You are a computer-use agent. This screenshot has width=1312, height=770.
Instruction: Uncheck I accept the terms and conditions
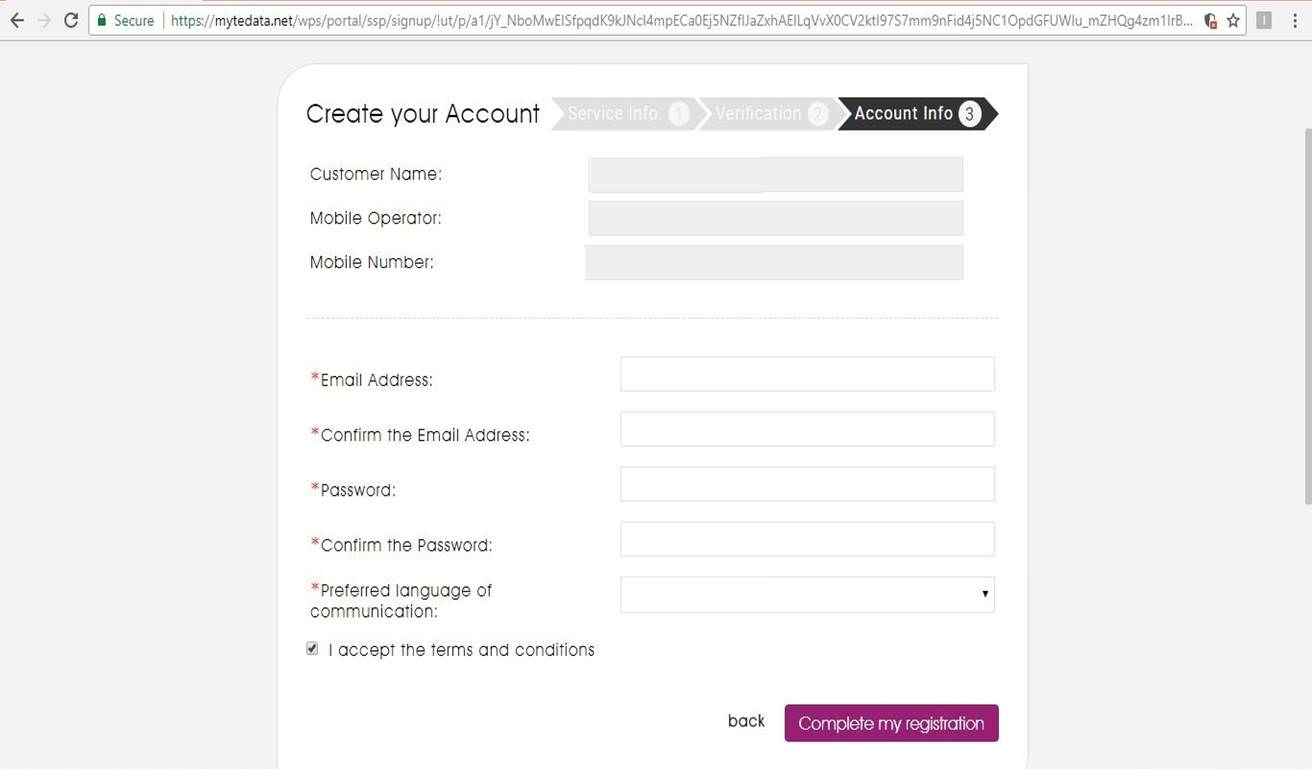coord(312,649)
